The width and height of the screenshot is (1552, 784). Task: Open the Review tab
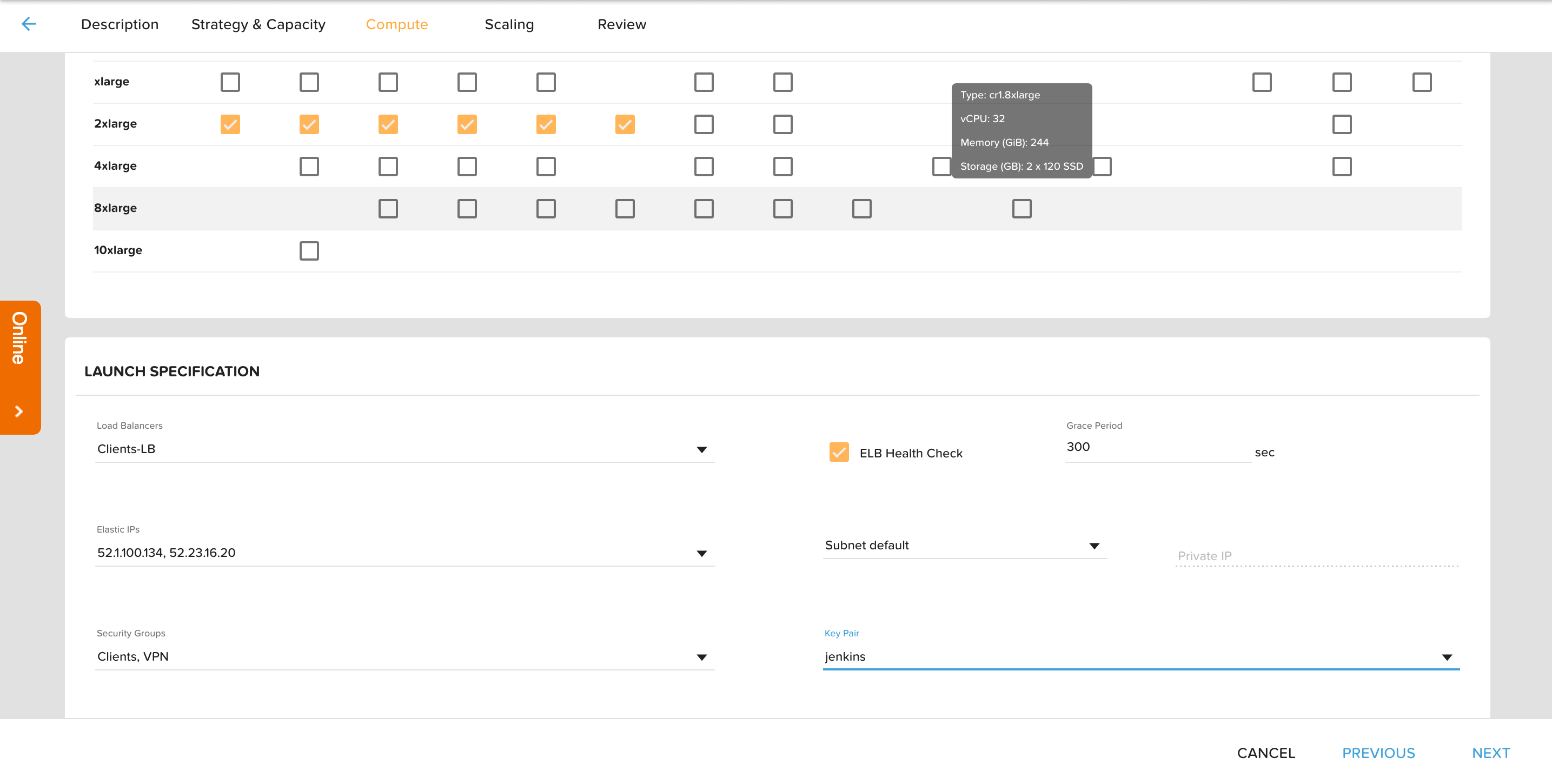(x=622, y=25)
